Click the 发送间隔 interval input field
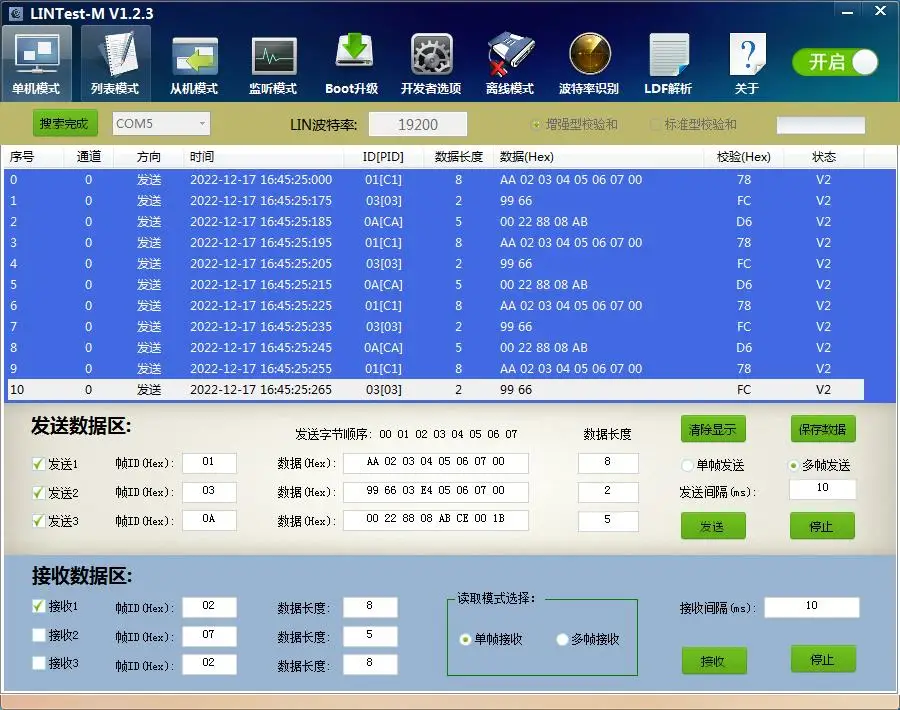Image resolution: width=900 pixels, height=710 pixels. point(822,489)
